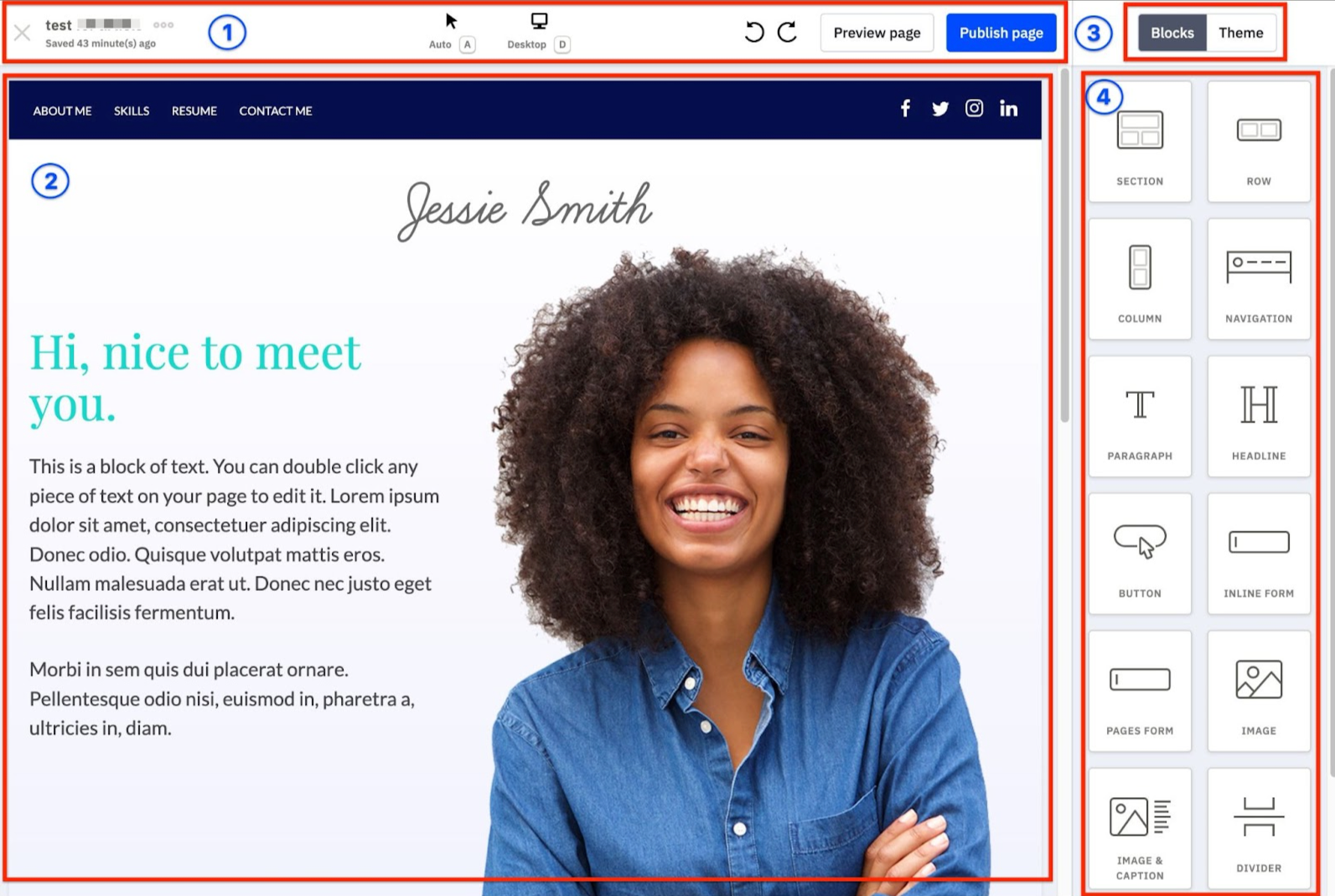Select the Section block
The height and width of the screenshot is (896, 1335).
[1139, 142]
